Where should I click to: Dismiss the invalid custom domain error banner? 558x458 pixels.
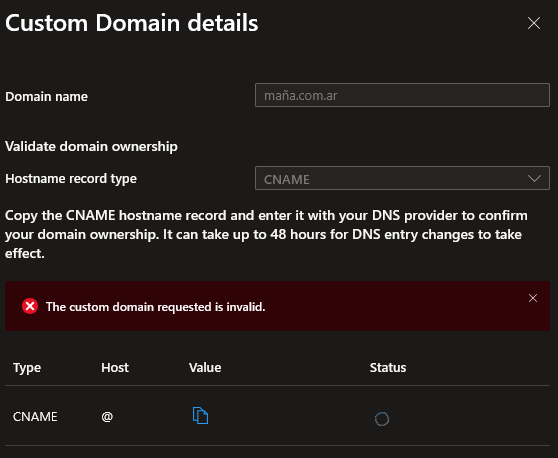tap(533, 298)
